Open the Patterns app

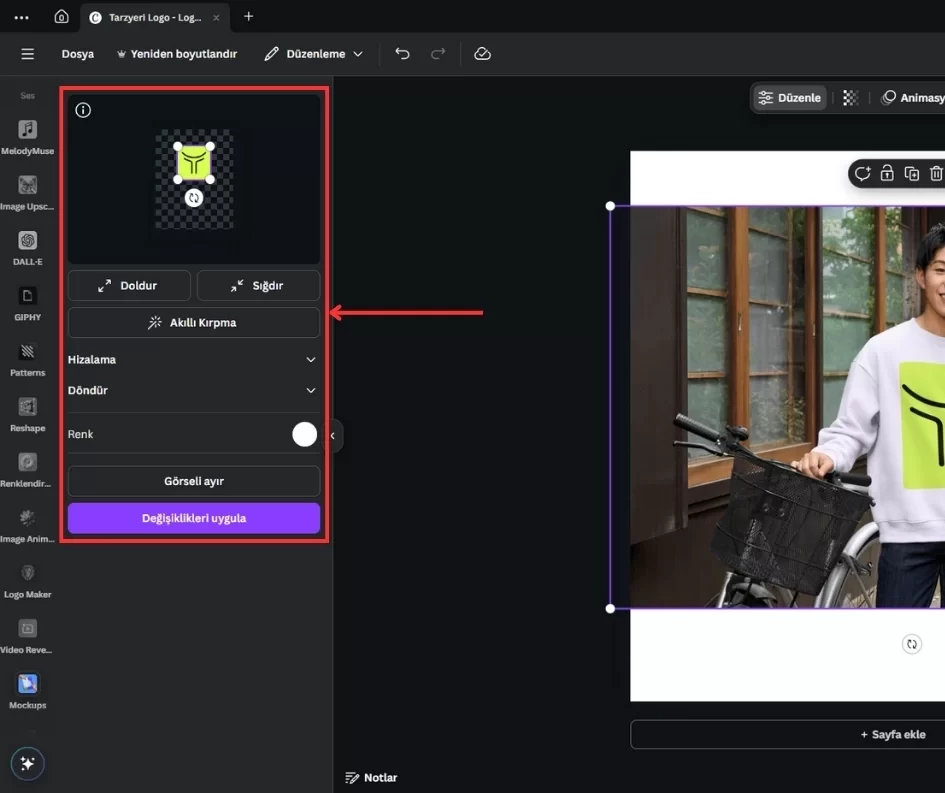coord(27,359)
